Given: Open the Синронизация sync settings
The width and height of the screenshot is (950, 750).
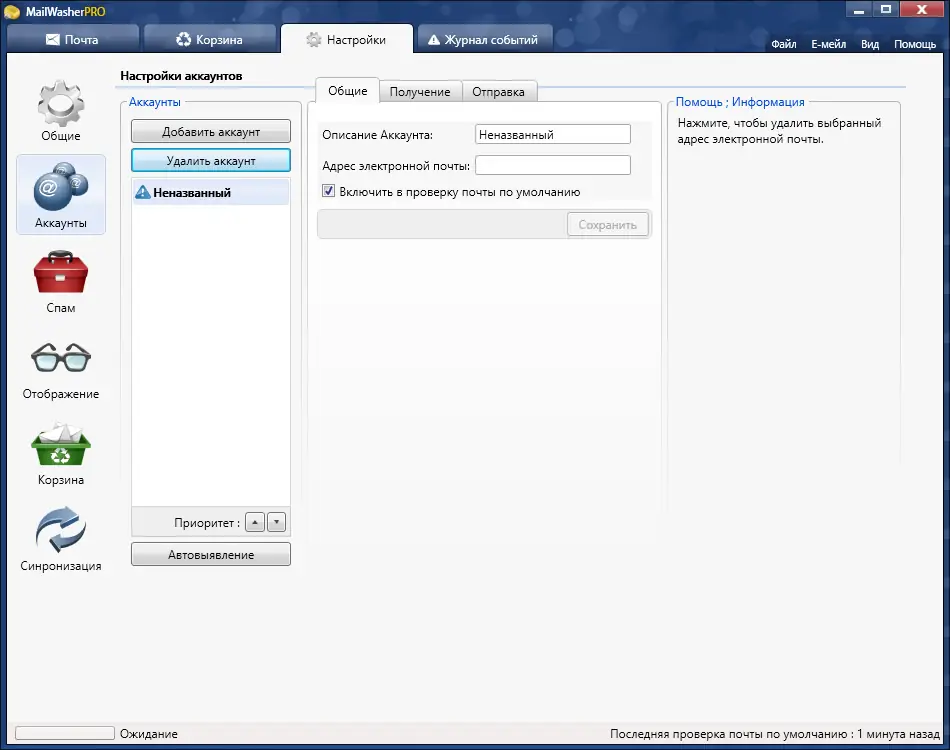Looking at the screenshot, I should [x=61, y=539].
